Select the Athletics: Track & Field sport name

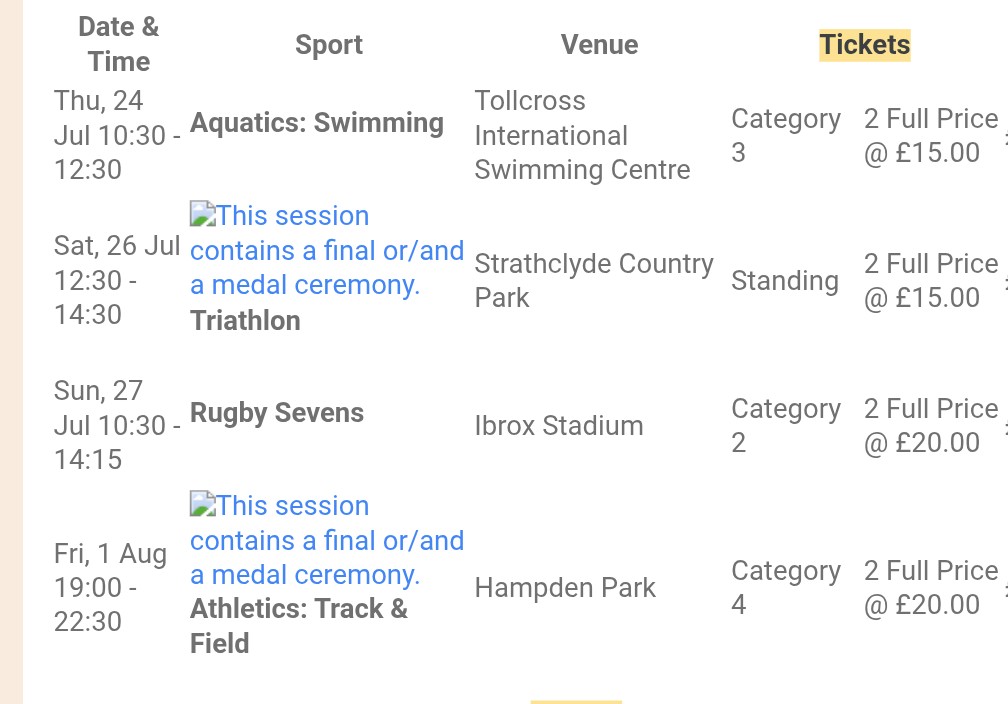tap(298, 625)
